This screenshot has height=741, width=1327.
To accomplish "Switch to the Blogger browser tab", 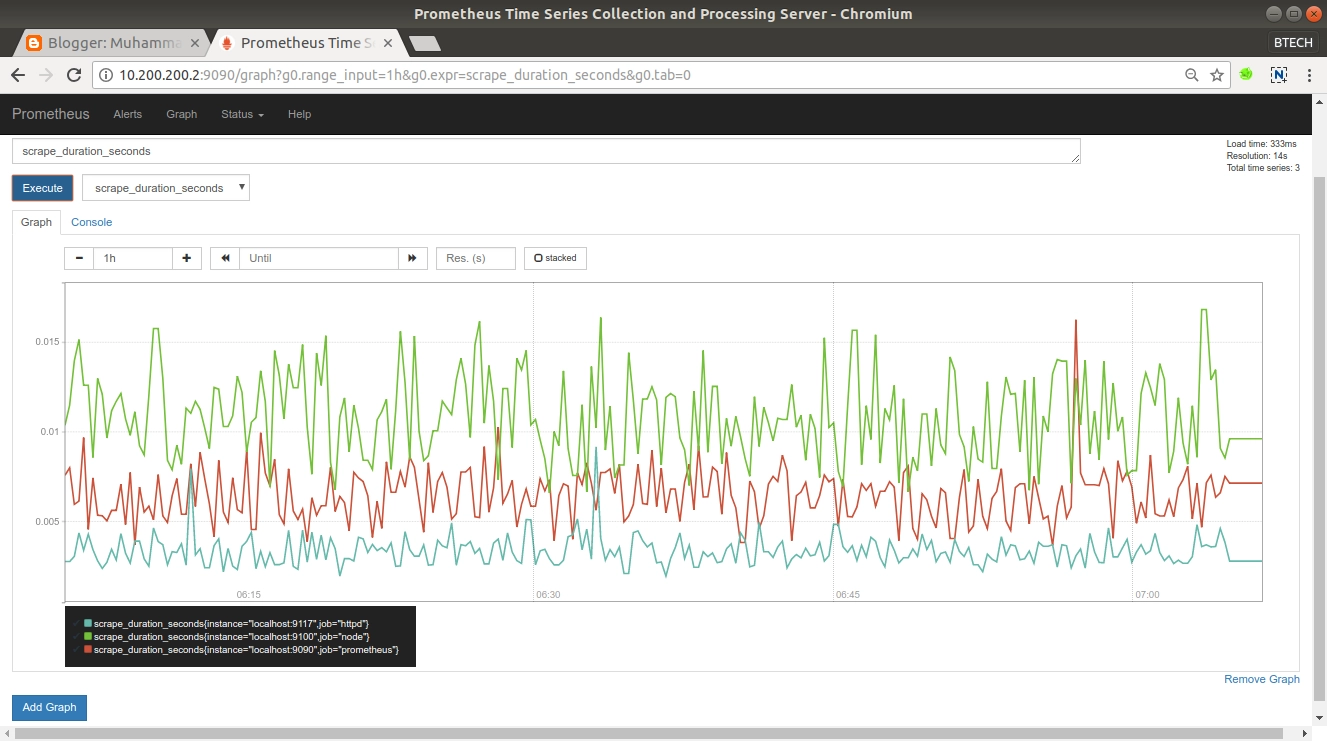I will (113, 43).
